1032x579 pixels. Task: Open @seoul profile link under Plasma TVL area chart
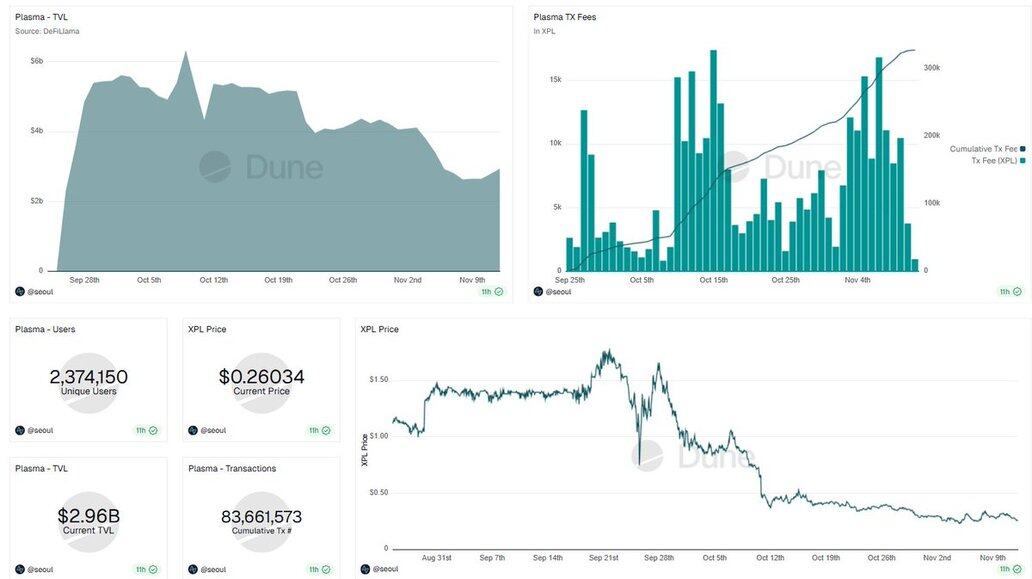39,291
